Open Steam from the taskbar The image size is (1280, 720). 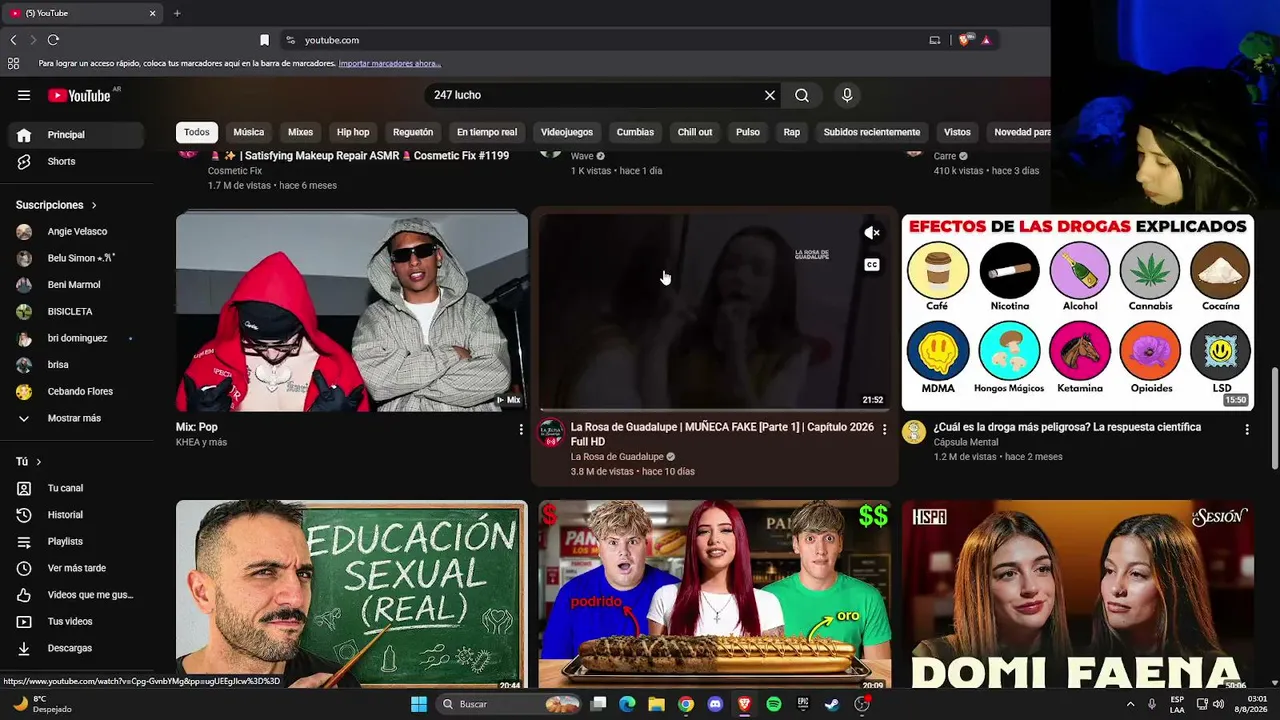point(832,704)
